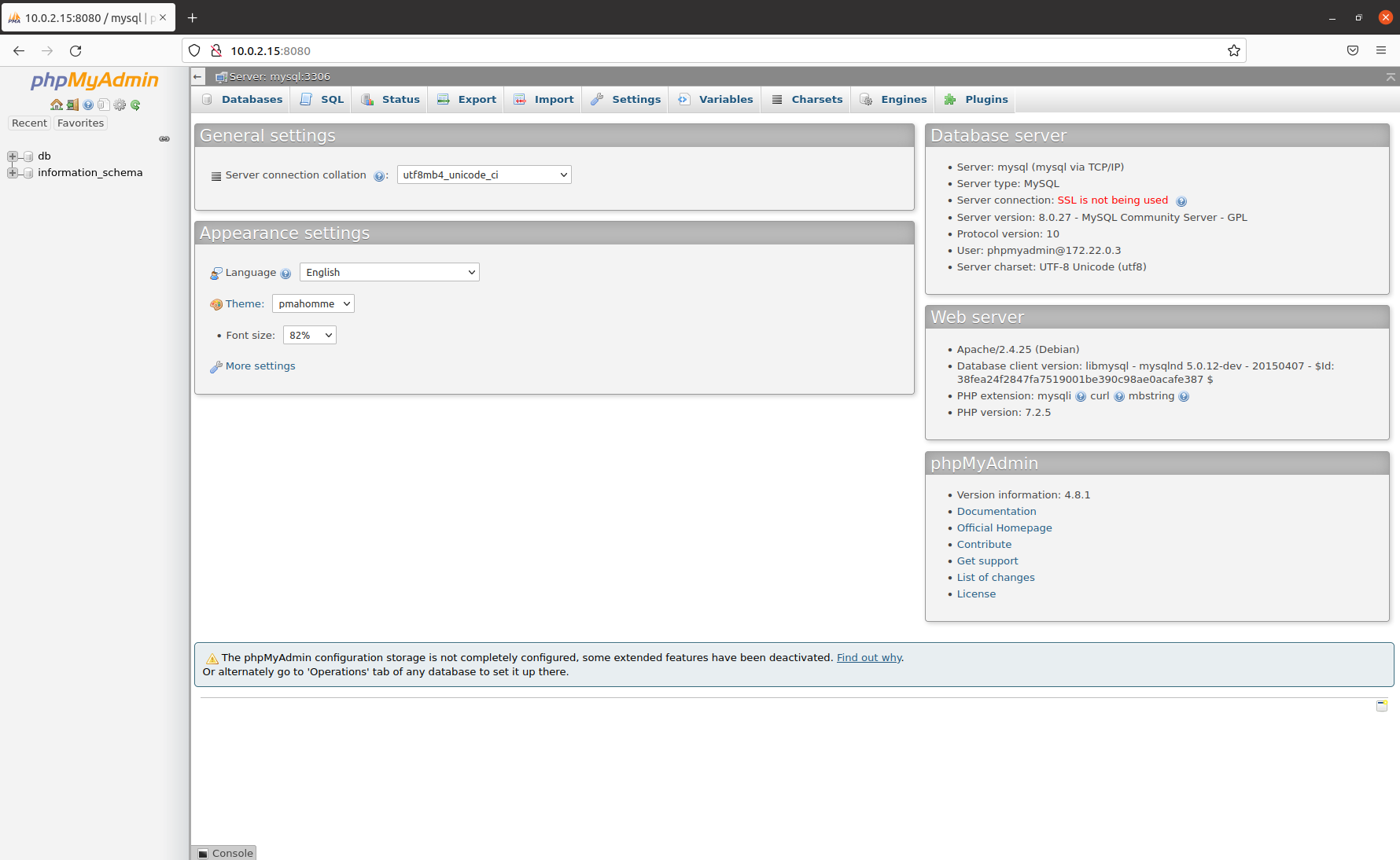Click the phpMyAdmin logo

click(x=94, y=80)
